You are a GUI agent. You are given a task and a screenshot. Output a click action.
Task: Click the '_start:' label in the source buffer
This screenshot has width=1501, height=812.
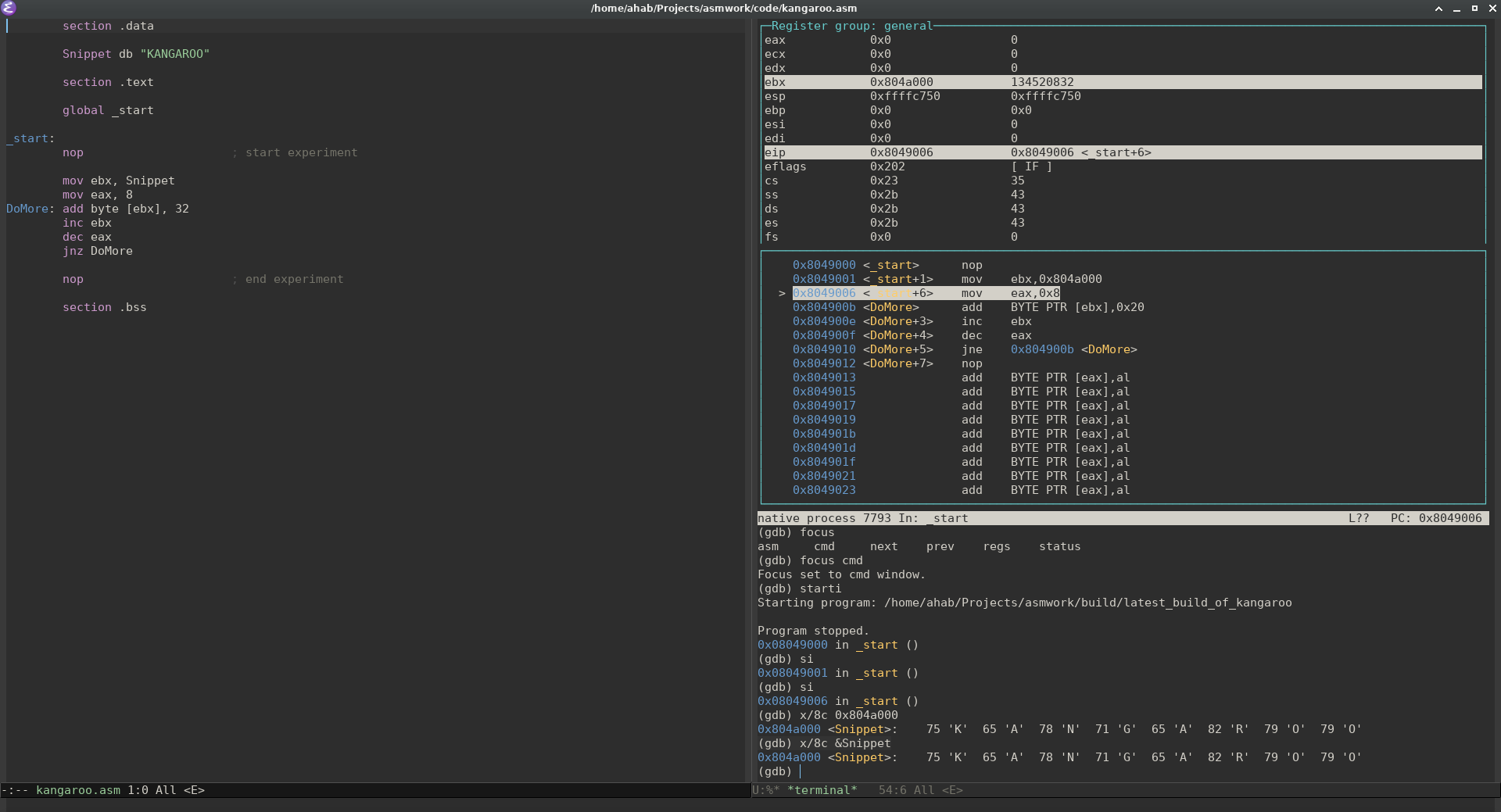click(30, 138)
